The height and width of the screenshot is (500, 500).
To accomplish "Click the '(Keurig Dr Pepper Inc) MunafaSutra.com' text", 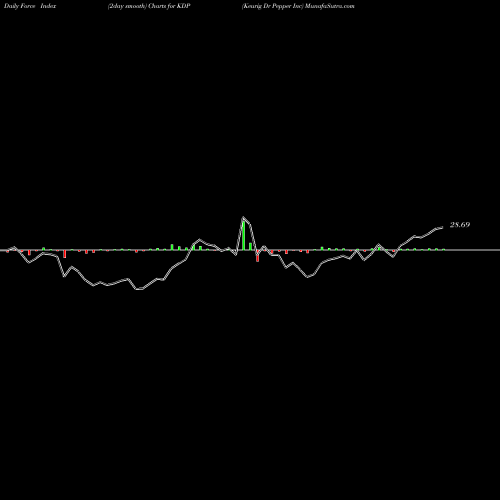I will tap(298, 6).
